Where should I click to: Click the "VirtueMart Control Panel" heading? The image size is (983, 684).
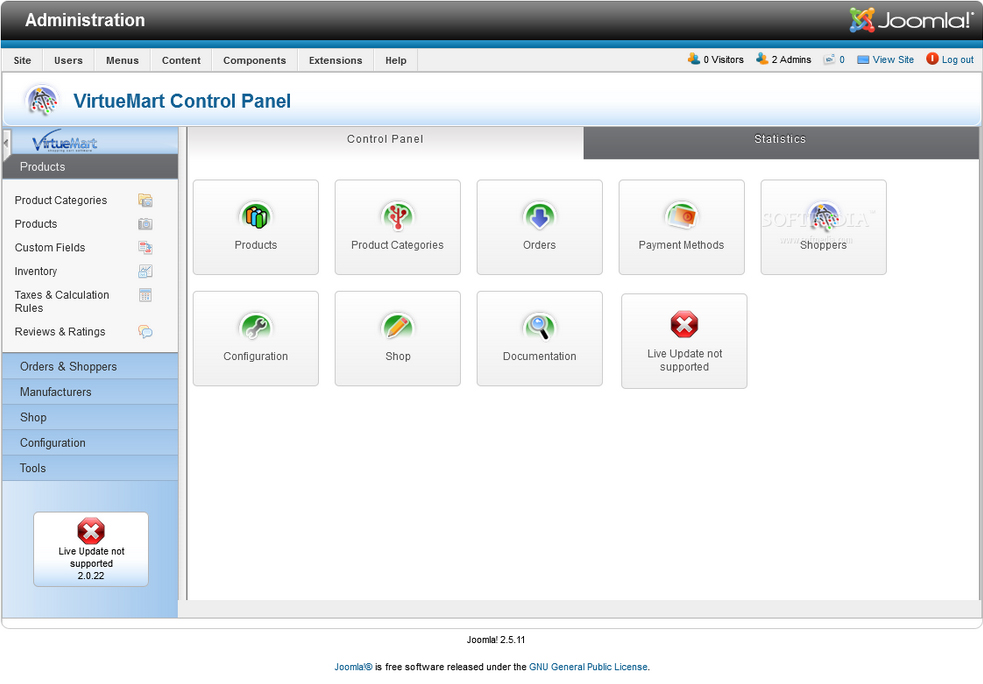tap(182, 101)
